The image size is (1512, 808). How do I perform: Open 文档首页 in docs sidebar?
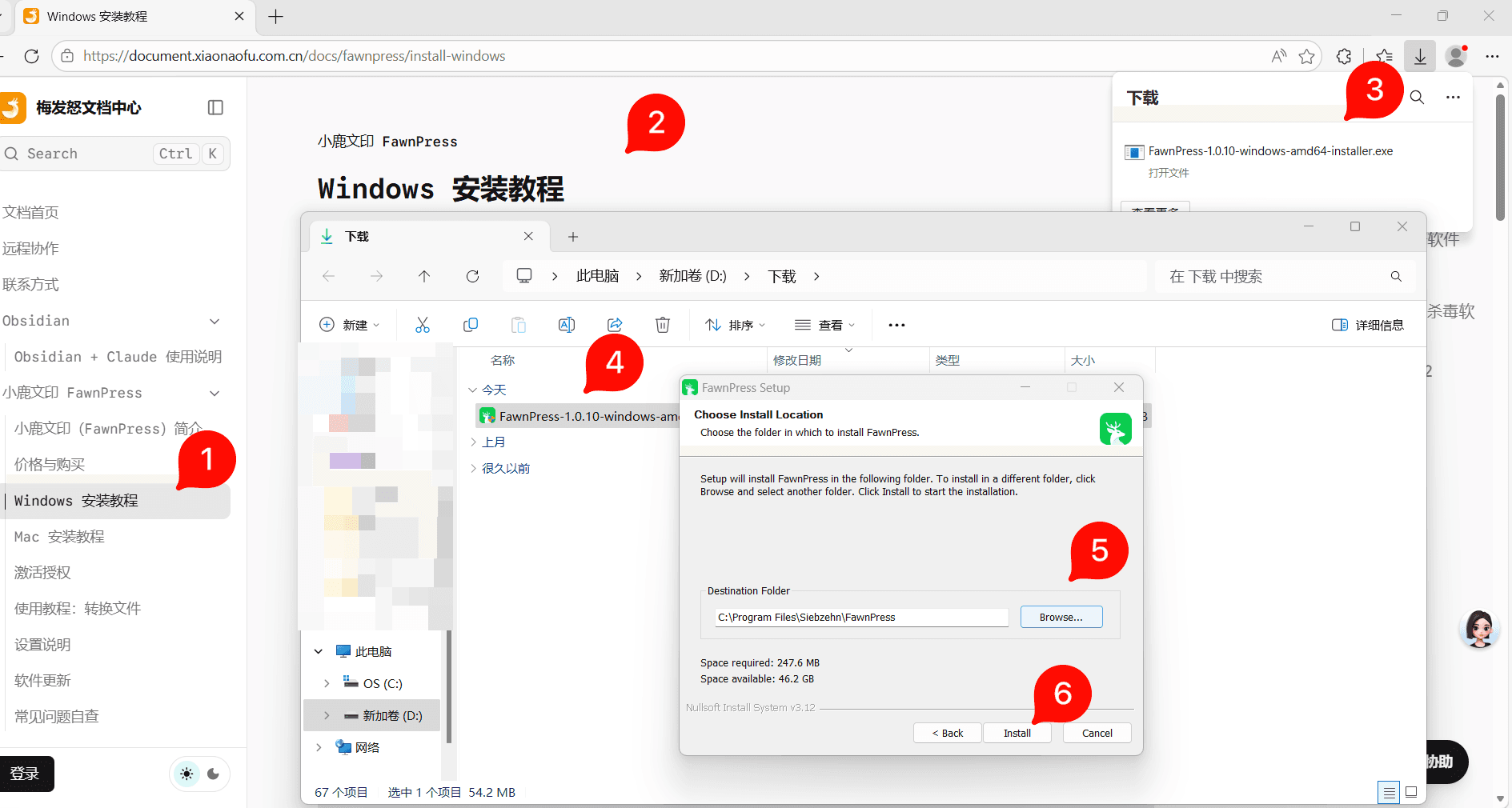pyautogui.click(x=30, y=213)
